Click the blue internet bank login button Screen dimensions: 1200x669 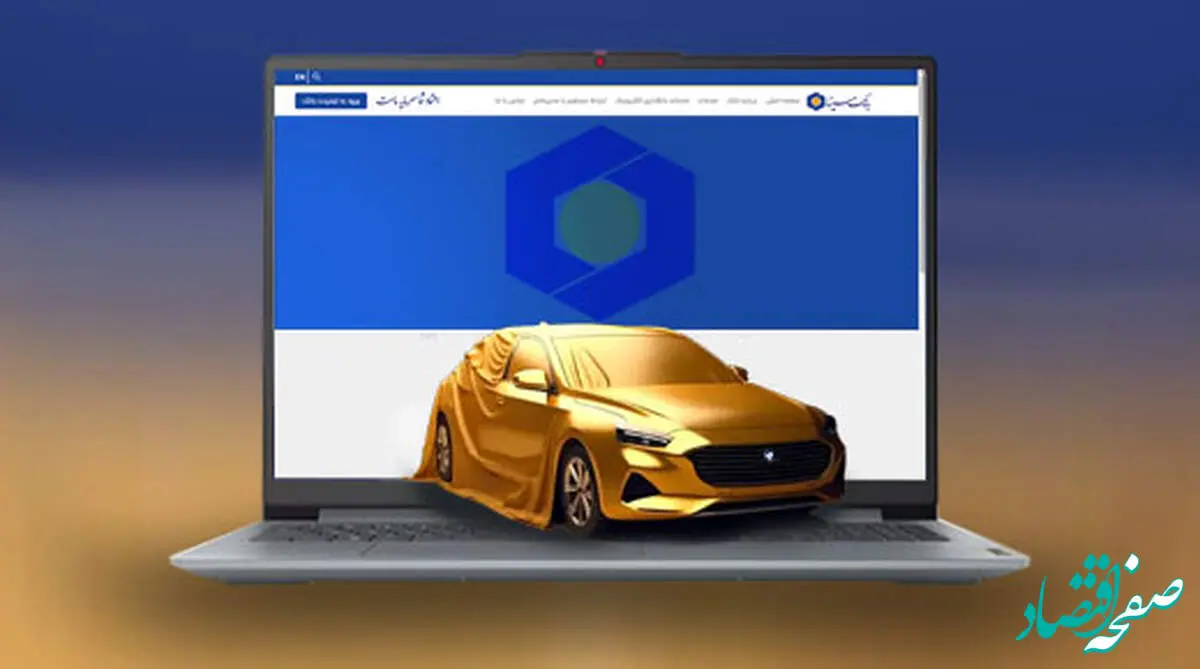coord(331,101)
